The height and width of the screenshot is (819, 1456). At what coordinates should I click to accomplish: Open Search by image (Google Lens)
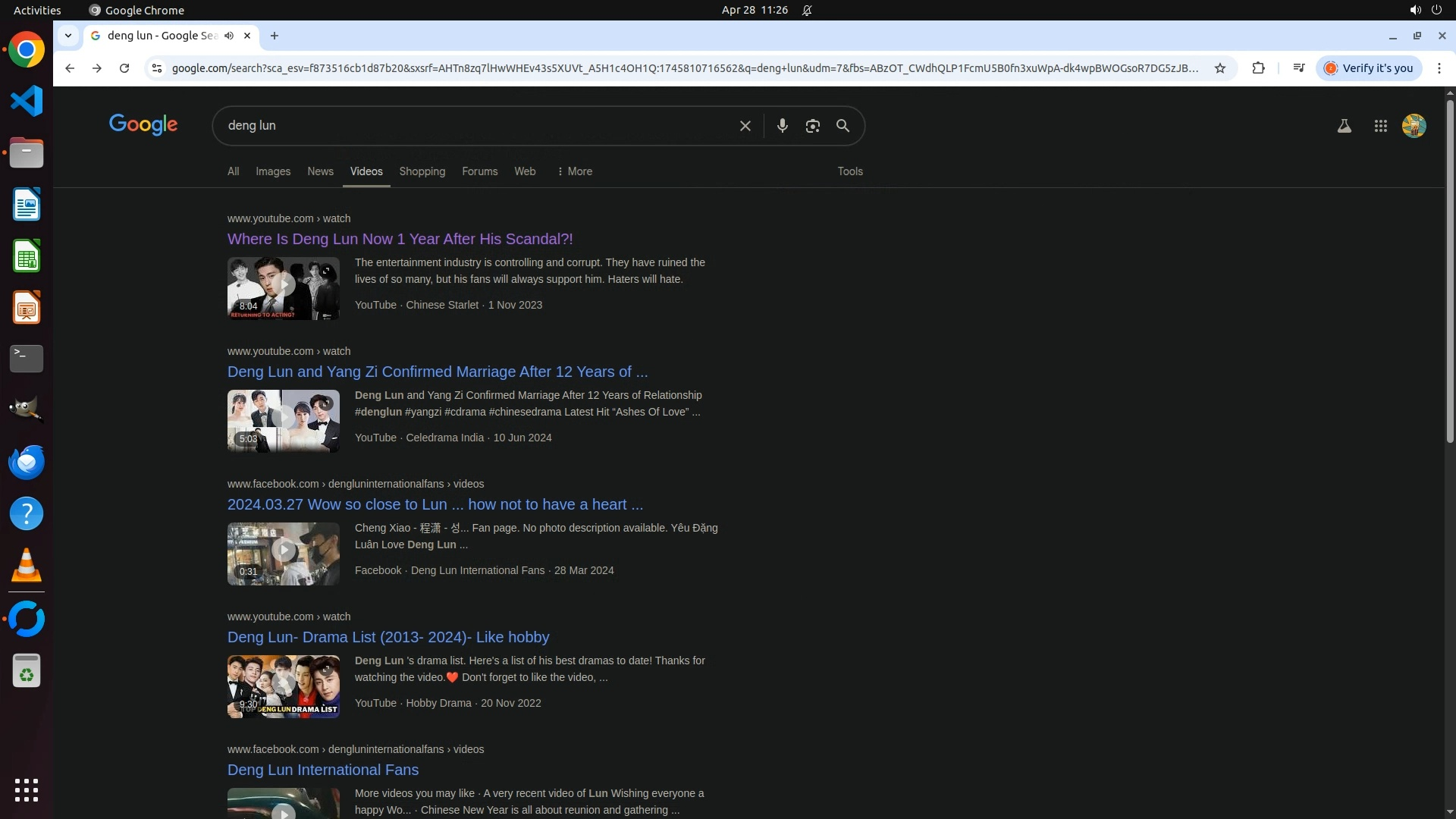pyautogui.click(x=812, y=126)
